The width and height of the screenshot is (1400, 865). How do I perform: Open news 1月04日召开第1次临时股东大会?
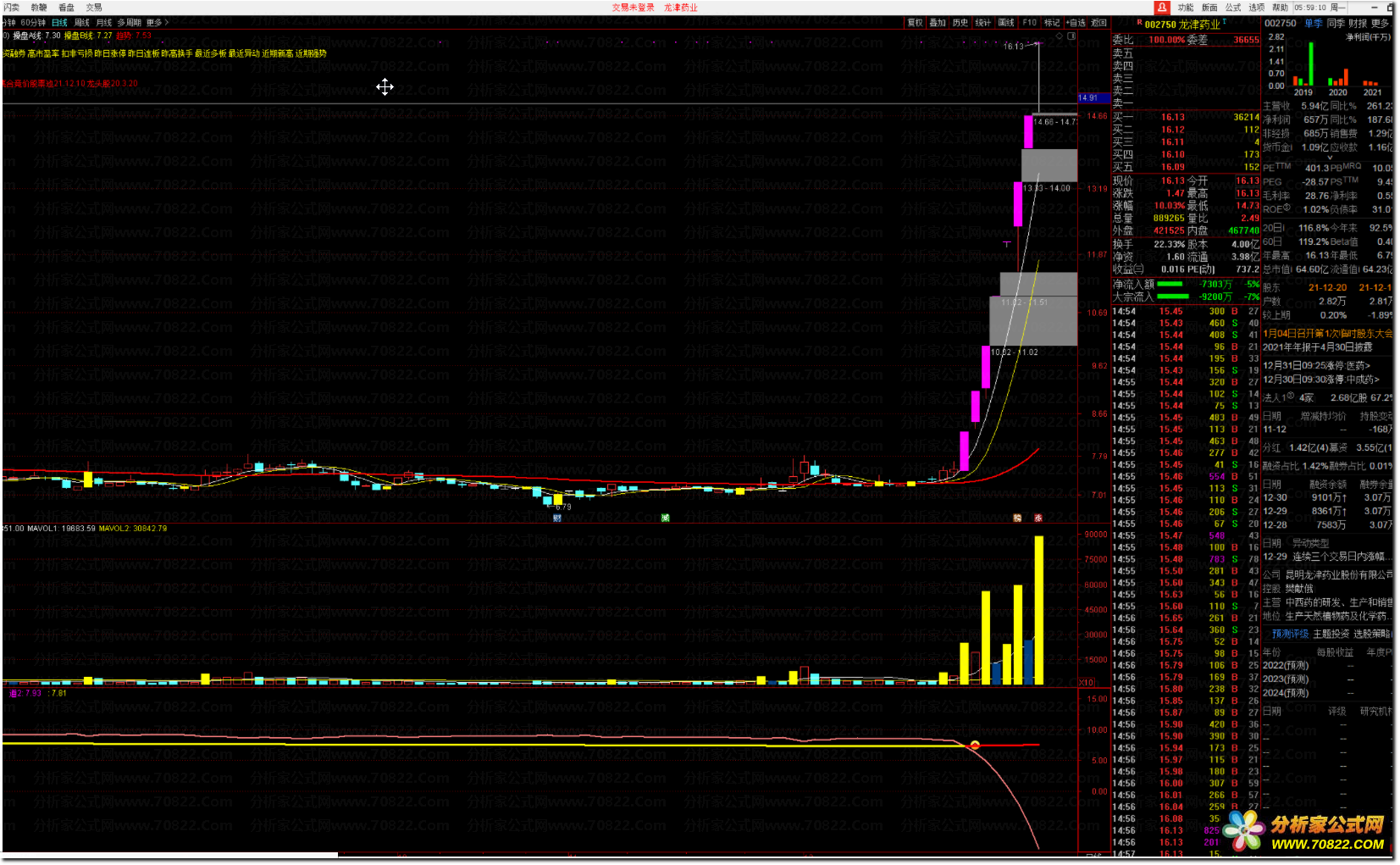[x=1327, y=334]
